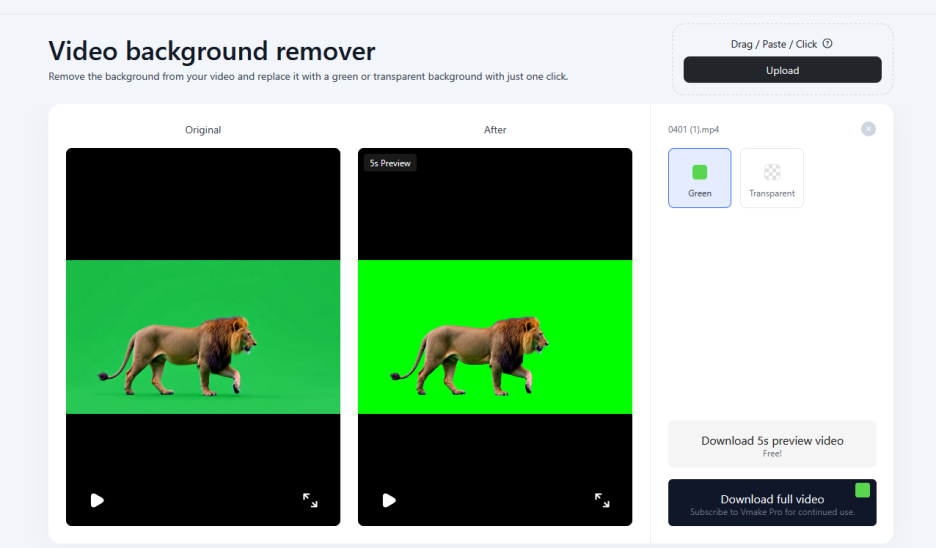Click the lion in the After video
Screen dimensions: 936x548
click(482, 350)
